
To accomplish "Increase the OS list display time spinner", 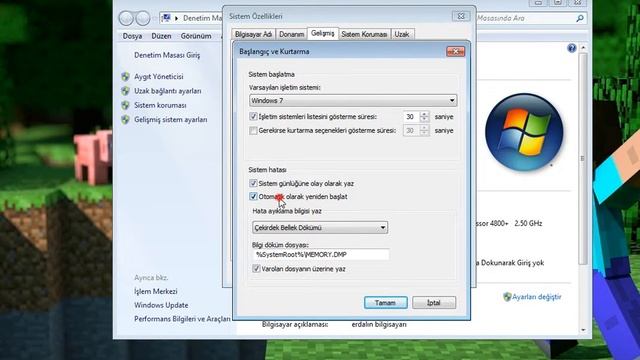I will [424, 114].
